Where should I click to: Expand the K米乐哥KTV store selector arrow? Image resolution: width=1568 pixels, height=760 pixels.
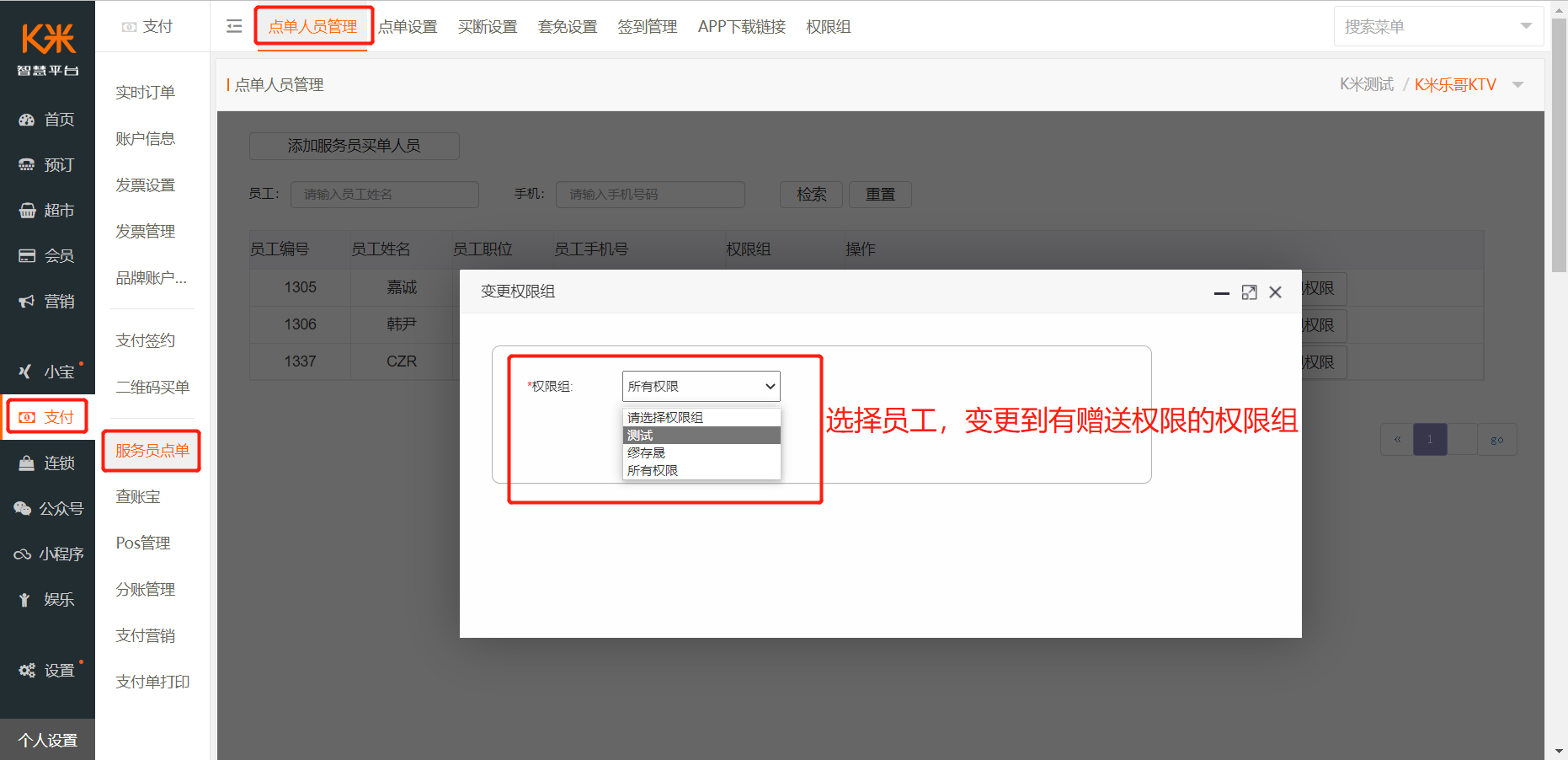(x=1517, y=84)
